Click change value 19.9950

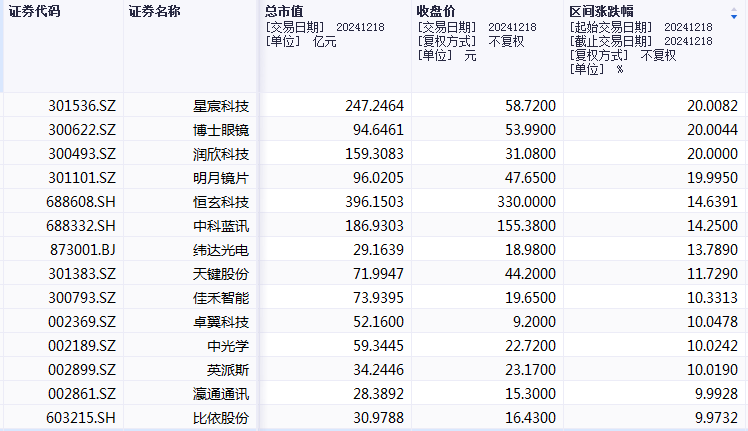point(713,178)
